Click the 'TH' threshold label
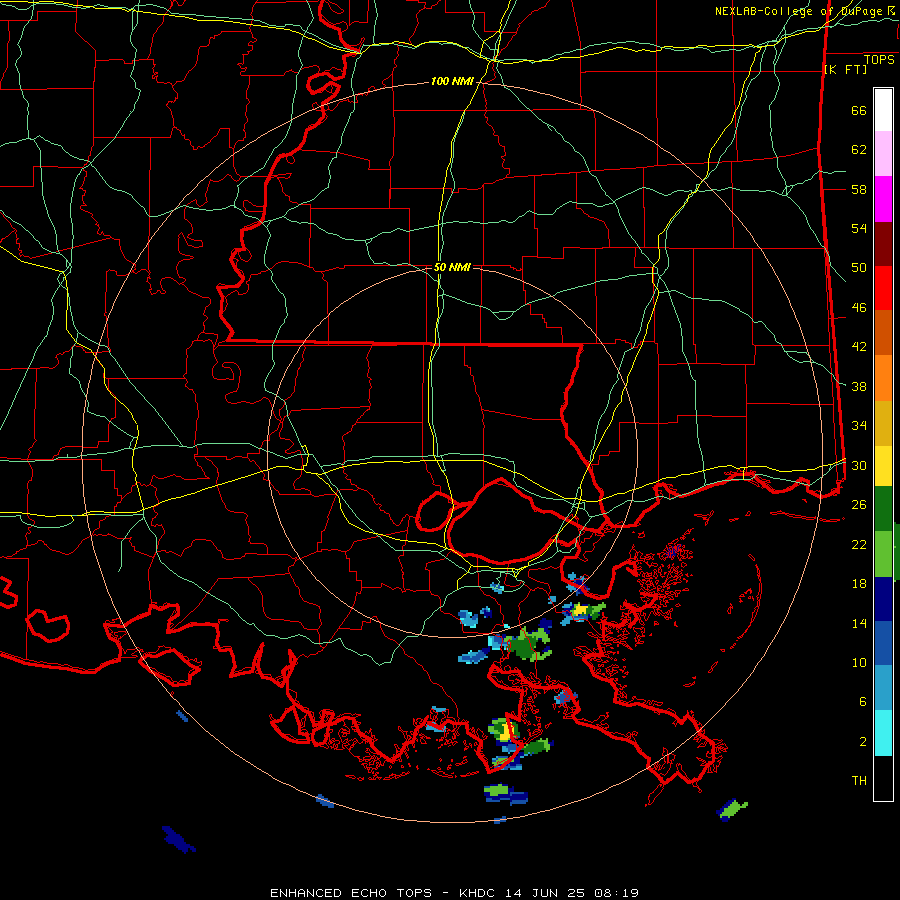The image size is (900, 900). point(859,781)
